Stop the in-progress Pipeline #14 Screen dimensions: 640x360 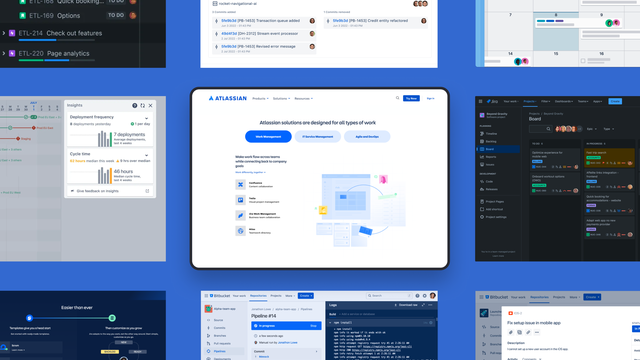313,326
